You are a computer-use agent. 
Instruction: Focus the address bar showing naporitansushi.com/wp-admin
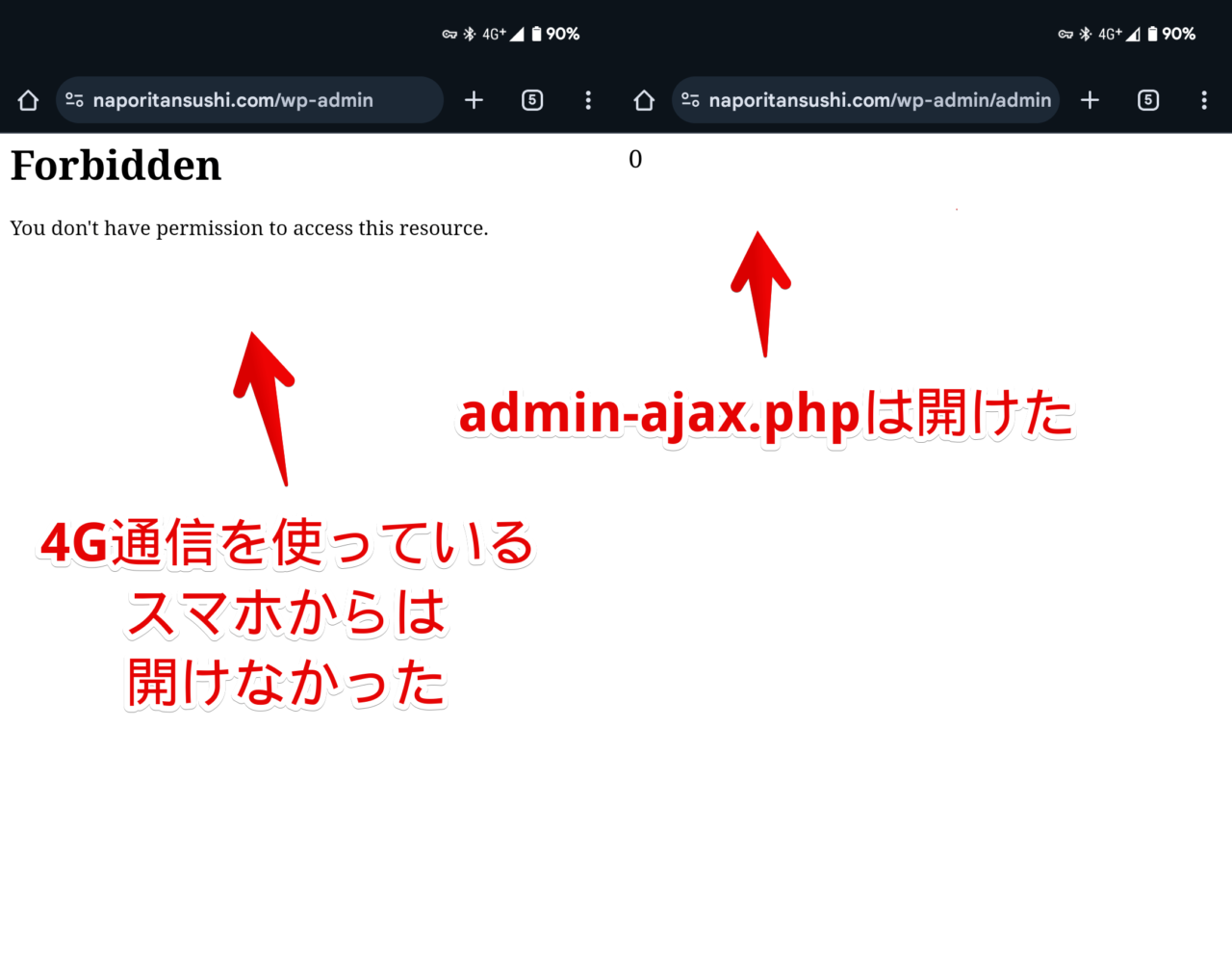[x=249, y=100]
